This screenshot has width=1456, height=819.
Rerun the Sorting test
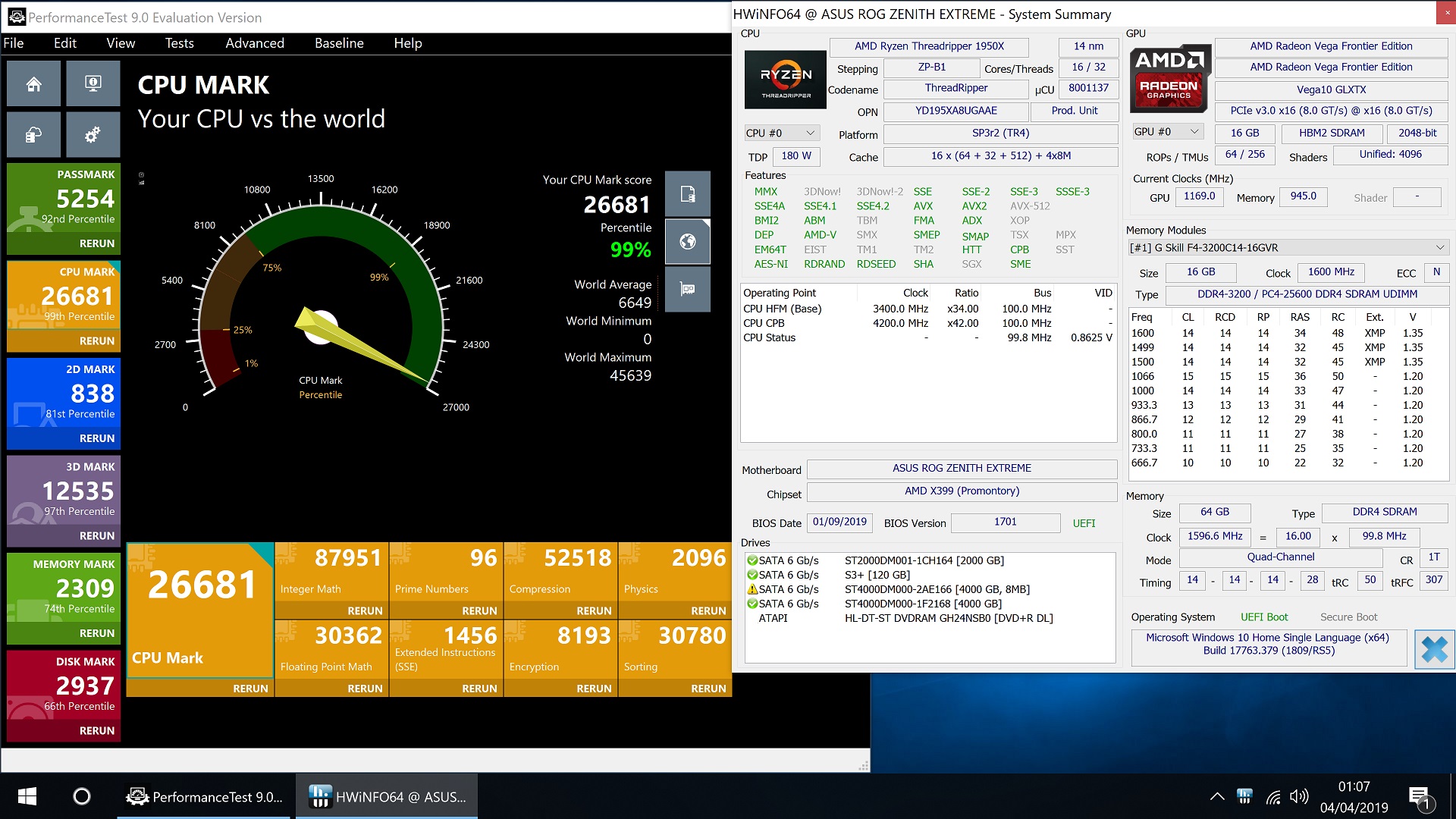tap(708, 689)
